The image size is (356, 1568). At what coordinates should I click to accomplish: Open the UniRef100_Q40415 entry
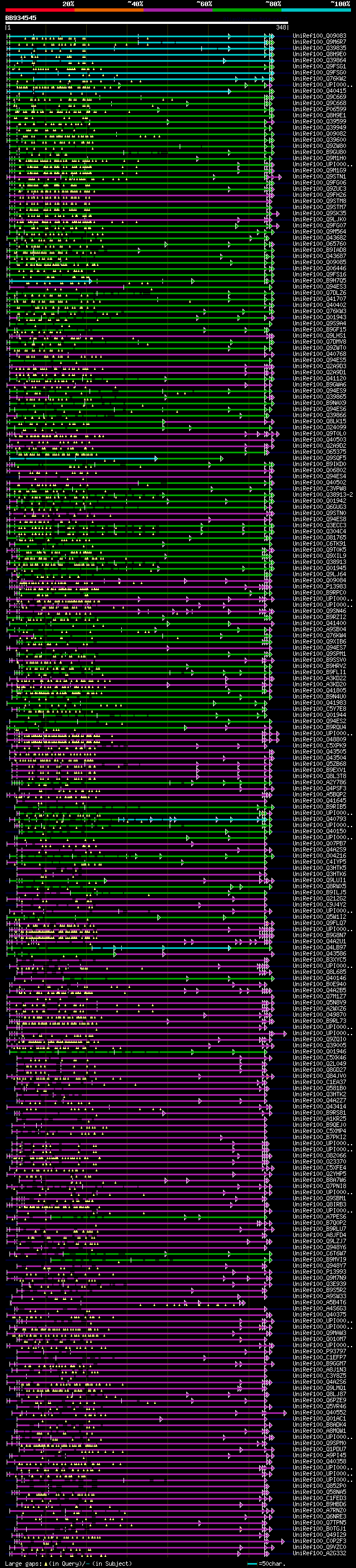[319, 91]
